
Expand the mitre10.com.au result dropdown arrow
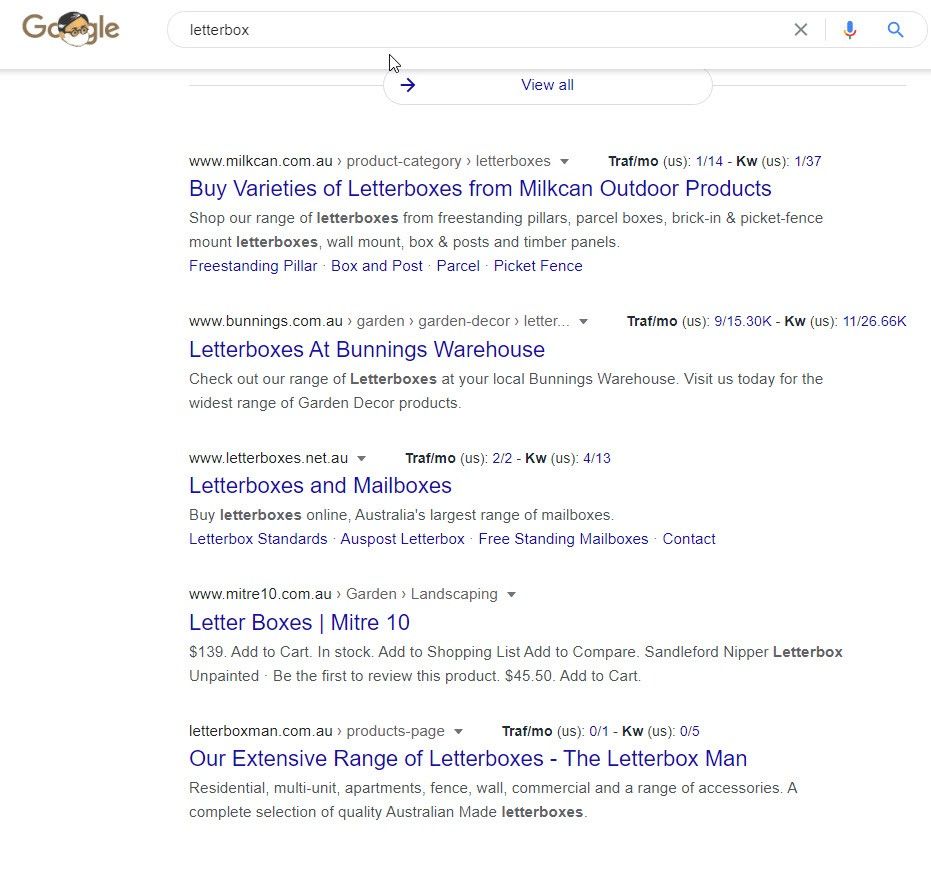(x=511, y=595)
